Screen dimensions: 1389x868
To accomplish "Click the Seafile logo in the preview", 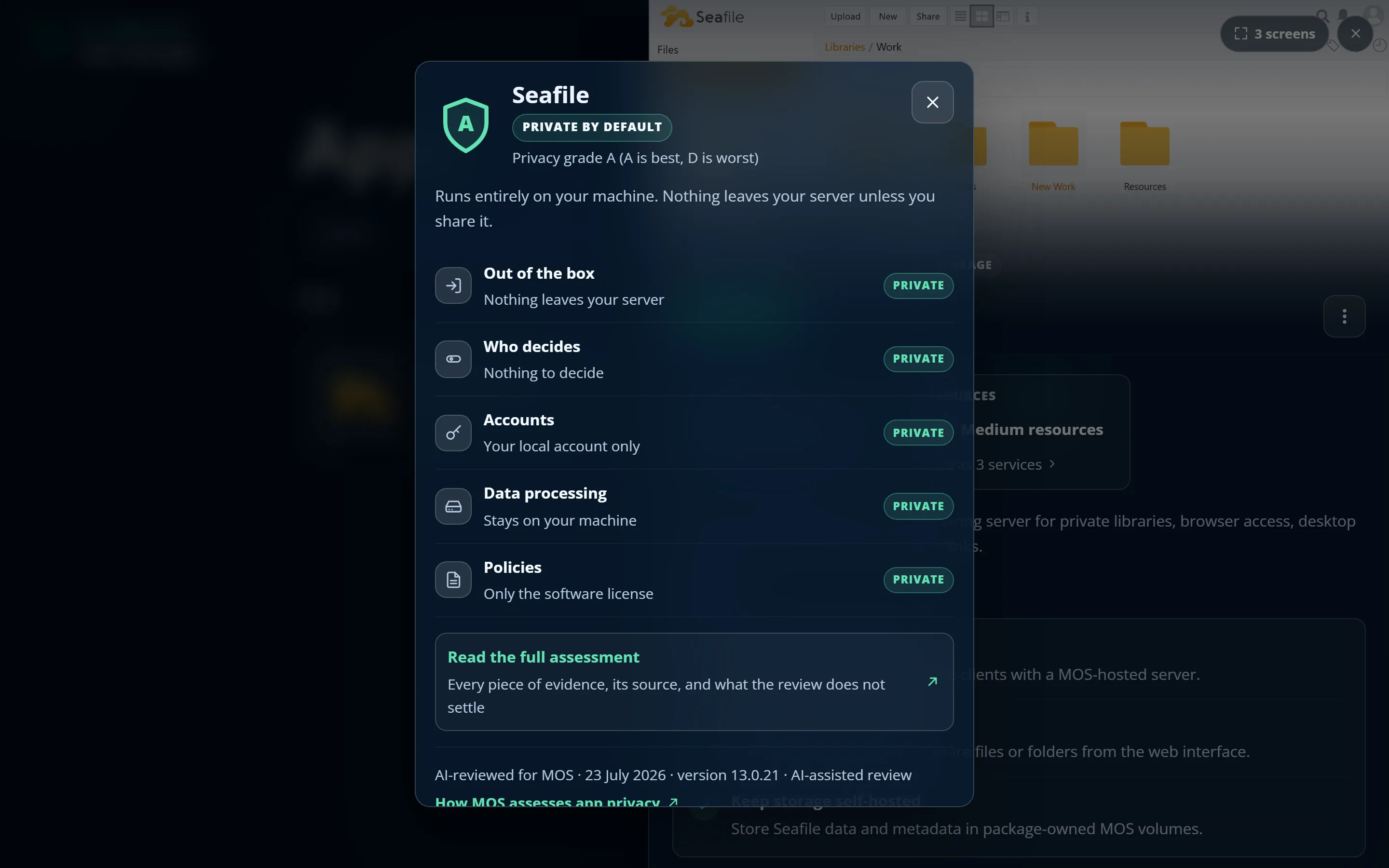I will (702, 17).
